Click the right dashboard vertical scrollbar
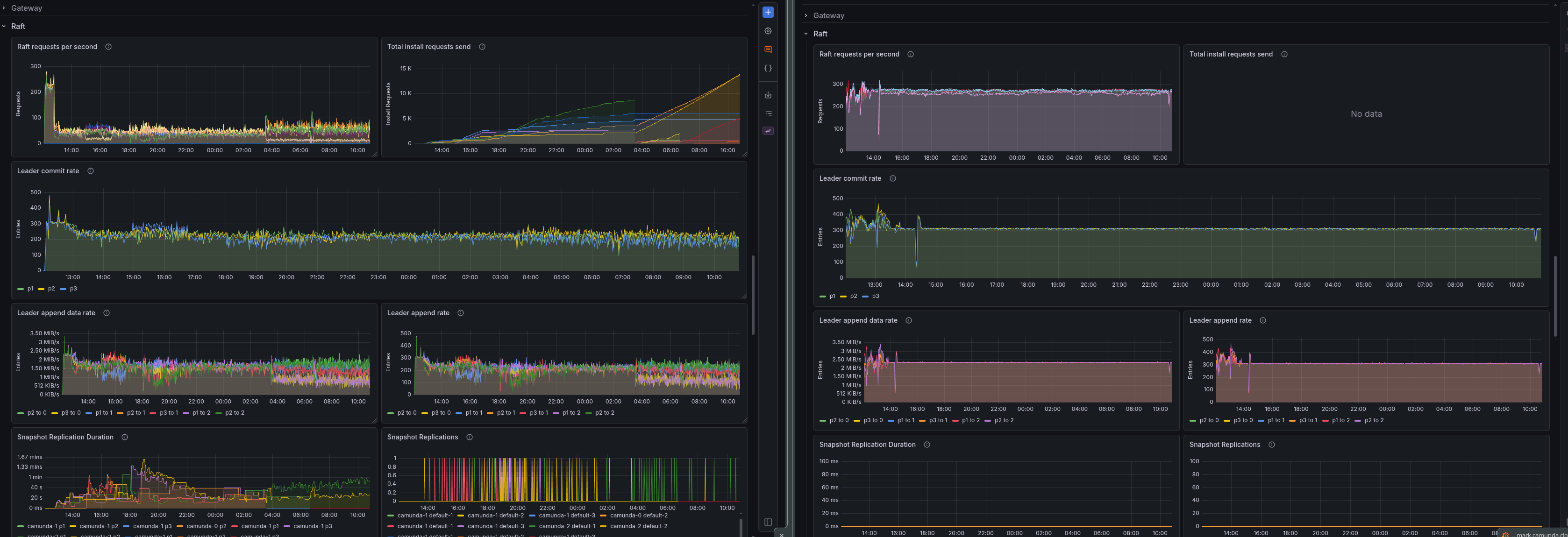The height and width of the screenshot is (537, 1568). coord(1555,296)
